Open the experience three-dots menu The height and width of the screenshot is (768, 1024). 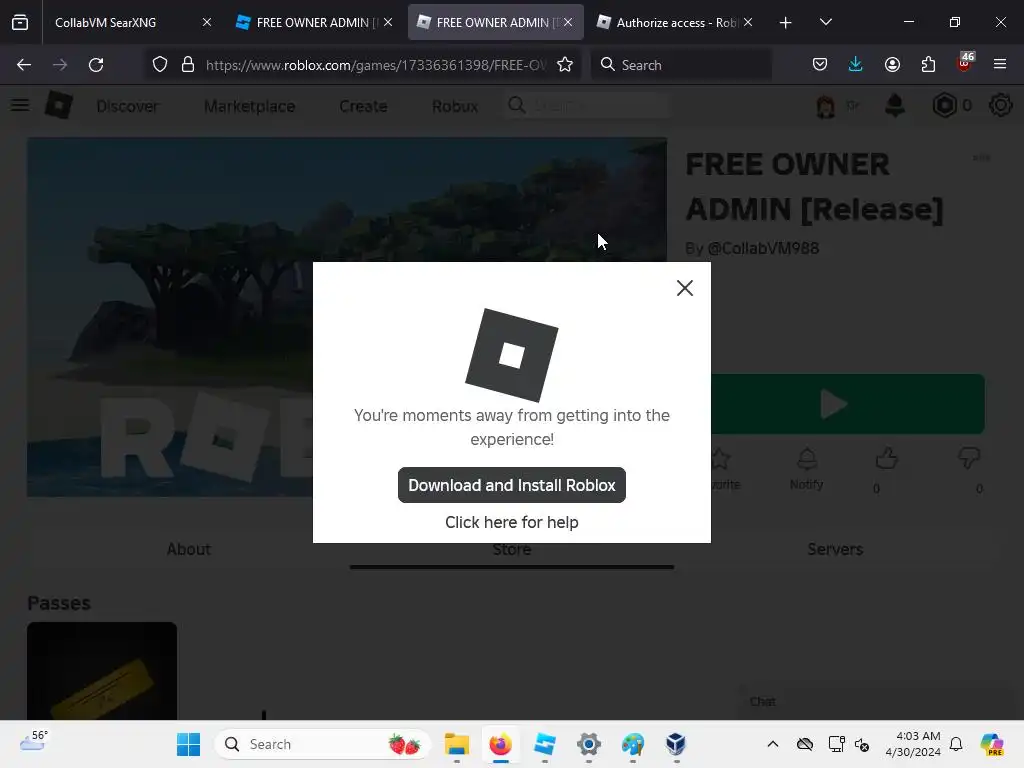click(x=982, y=157)
